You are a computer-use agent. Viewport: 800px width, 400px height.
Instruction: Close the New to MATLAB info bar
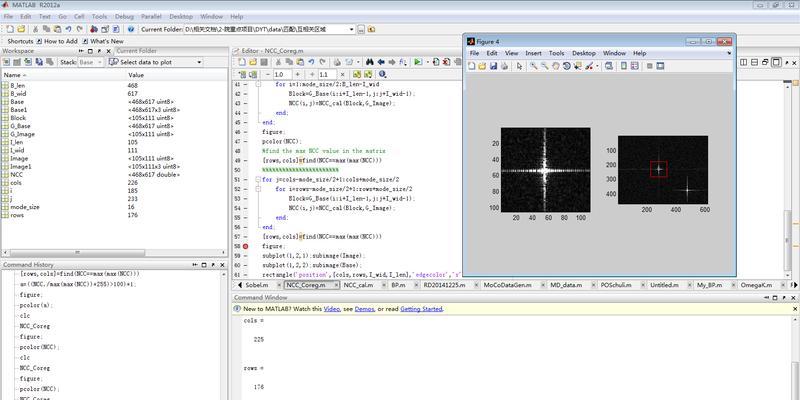[x=795, y=309]
